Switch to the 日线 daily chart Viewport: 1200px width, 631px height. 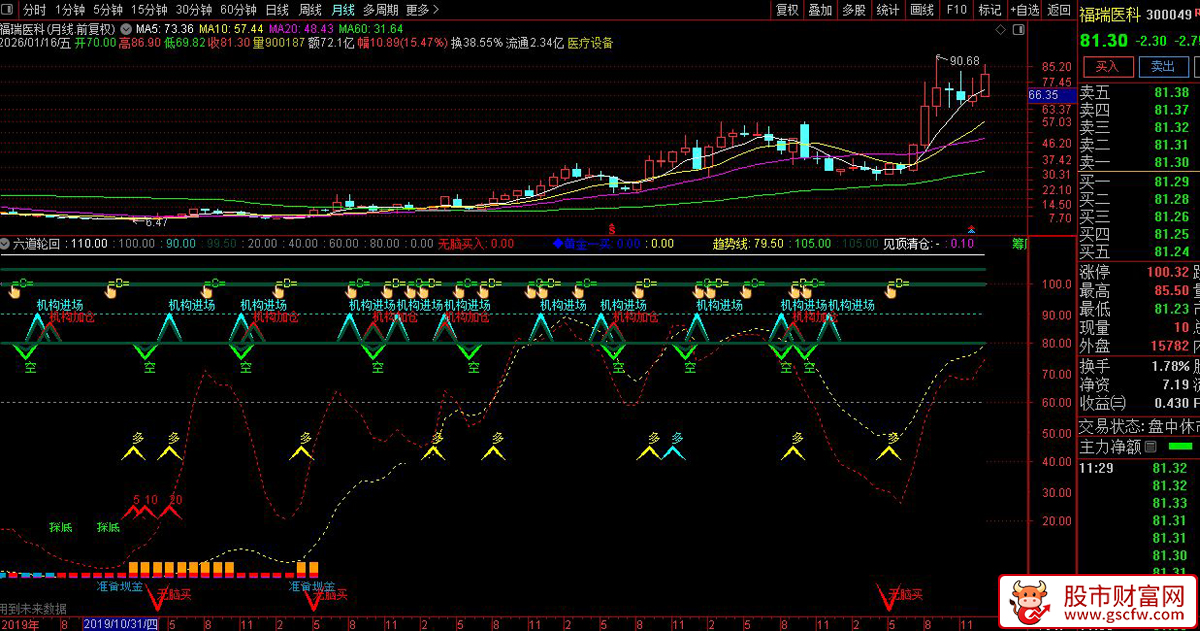277,10
